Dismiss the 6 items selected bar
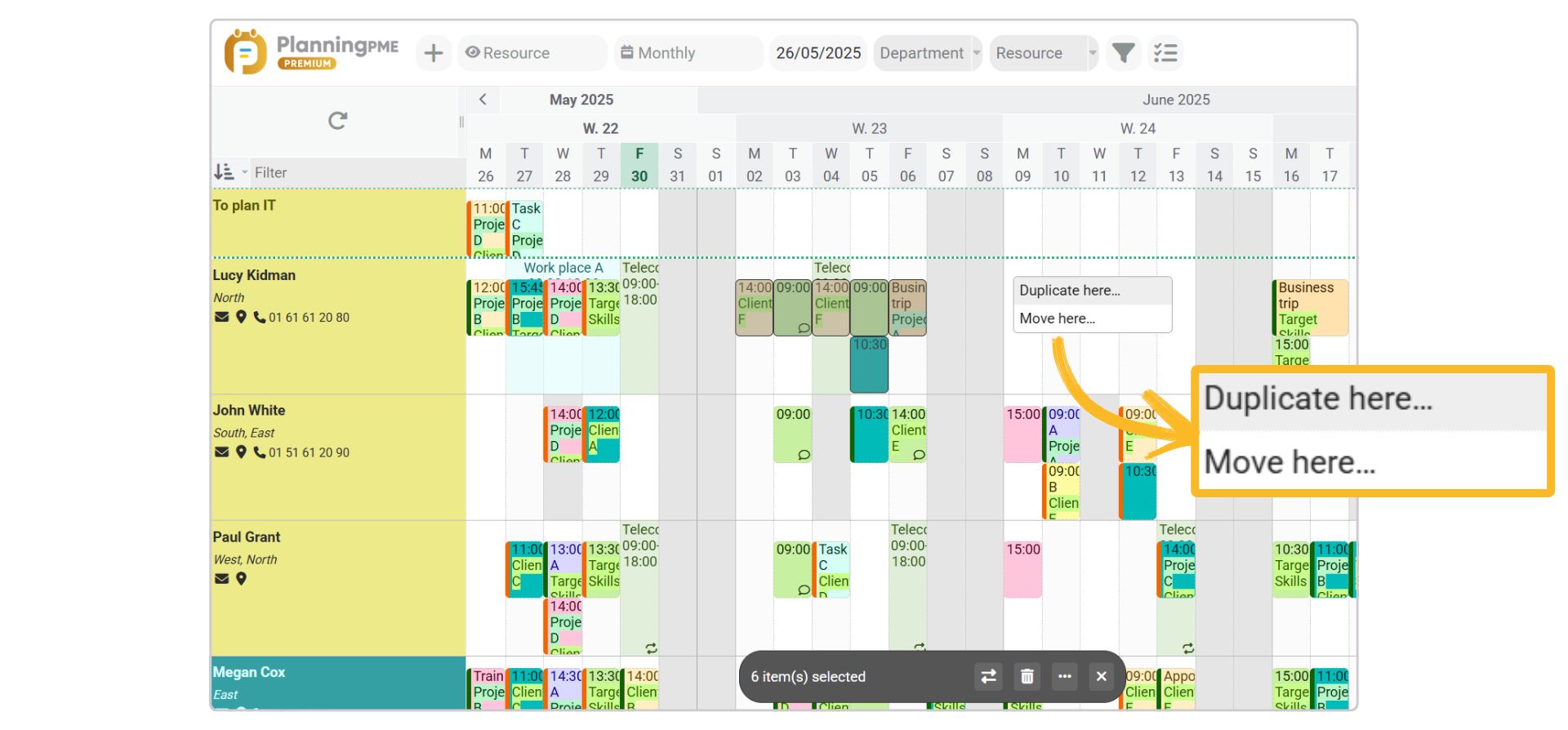Viewport: 1568px width, 730px height. click(1101, 676)
